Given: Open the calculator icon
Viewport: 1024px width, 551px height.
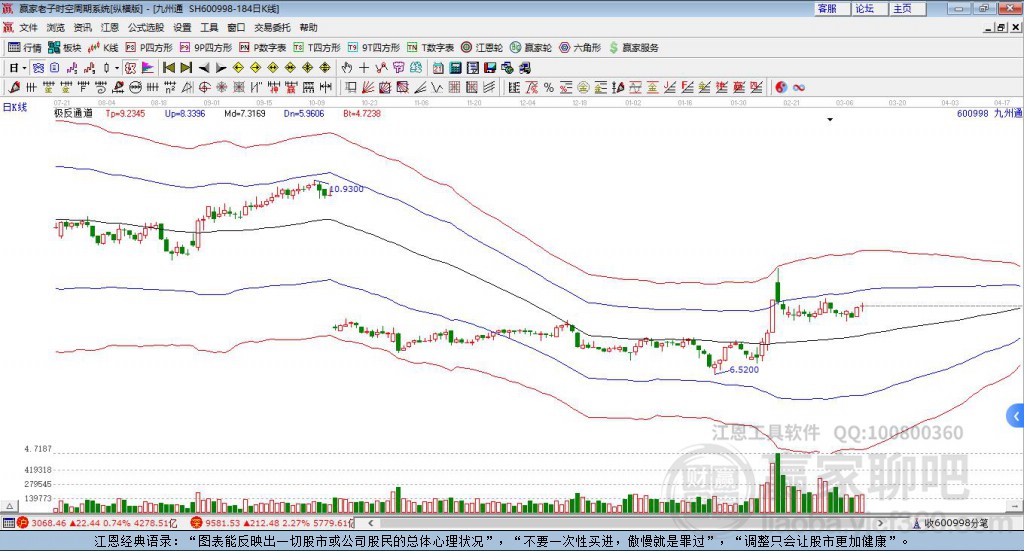Looking at the screenshot, I should (x=456, y=68).
